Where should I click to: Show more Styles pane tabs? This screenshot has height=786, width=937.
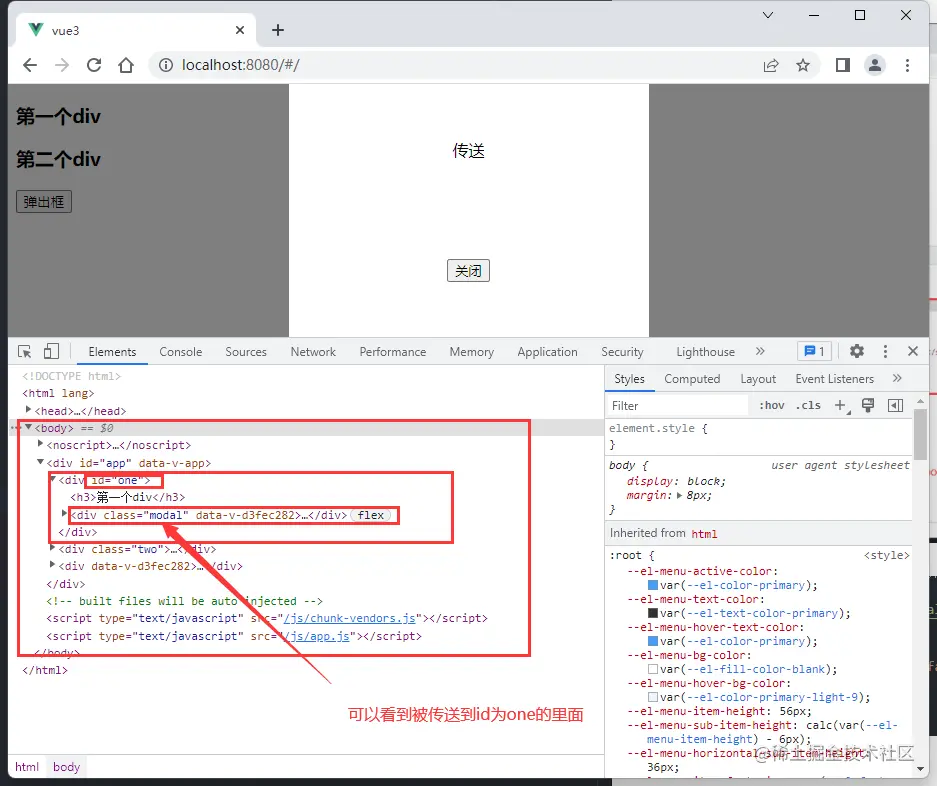pos(897,378)
